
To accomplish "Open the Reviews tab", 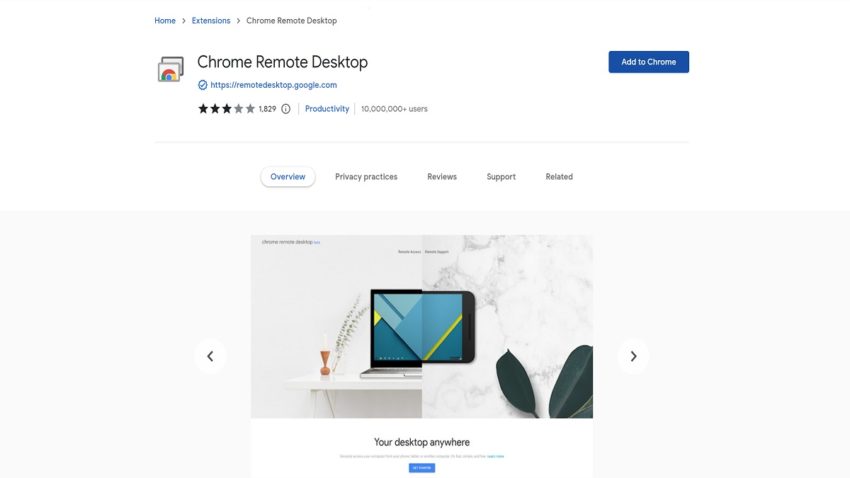I will pos(442,177).
